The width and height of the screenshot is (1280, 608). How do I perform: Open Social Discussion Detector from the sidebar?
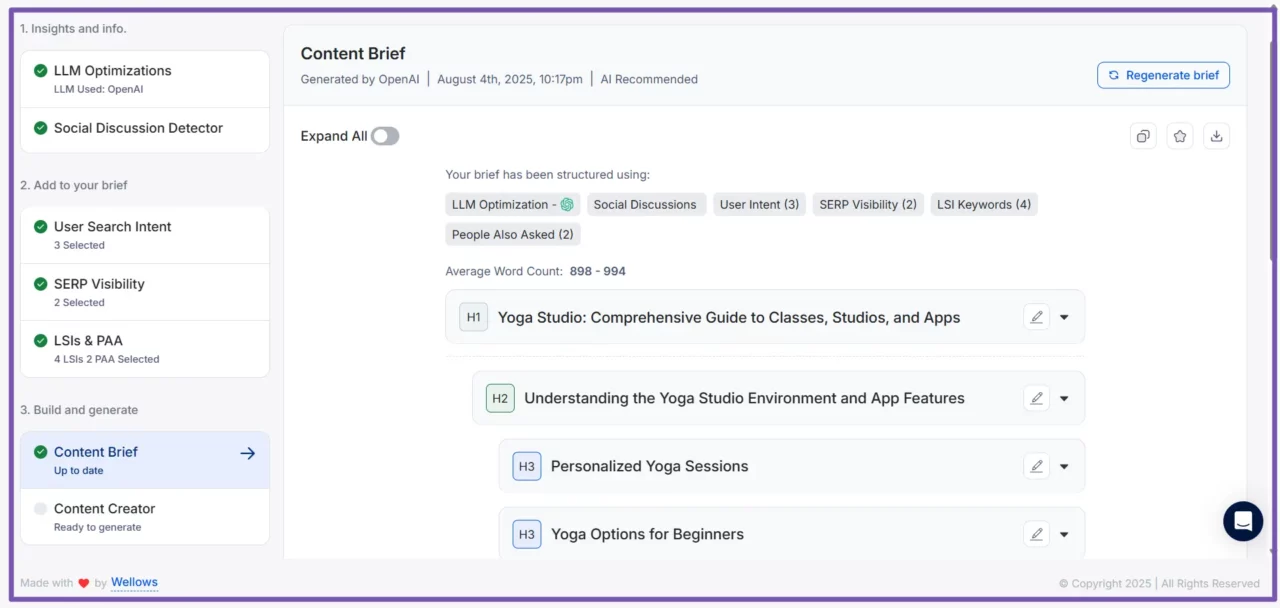click(x=138, y=128)
